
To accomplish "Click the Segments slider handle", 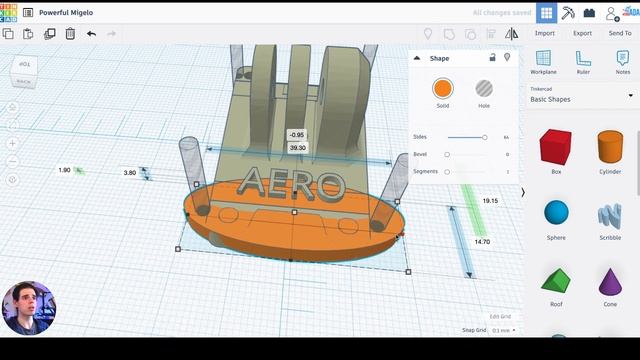I will click(x=447, y=172).
